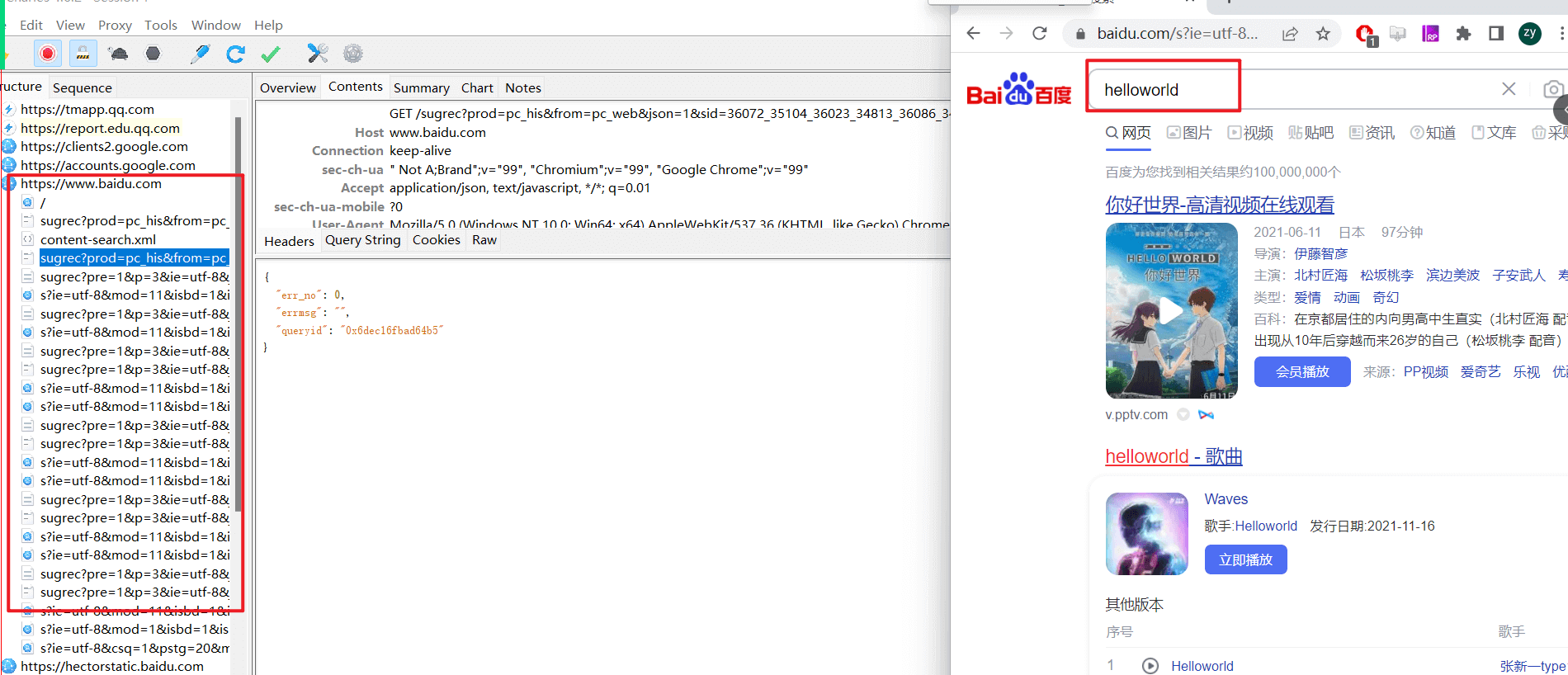Clear the Baidu search box with X
The height and width of the screenshot is (675, 1568).
pos(1509,88)
